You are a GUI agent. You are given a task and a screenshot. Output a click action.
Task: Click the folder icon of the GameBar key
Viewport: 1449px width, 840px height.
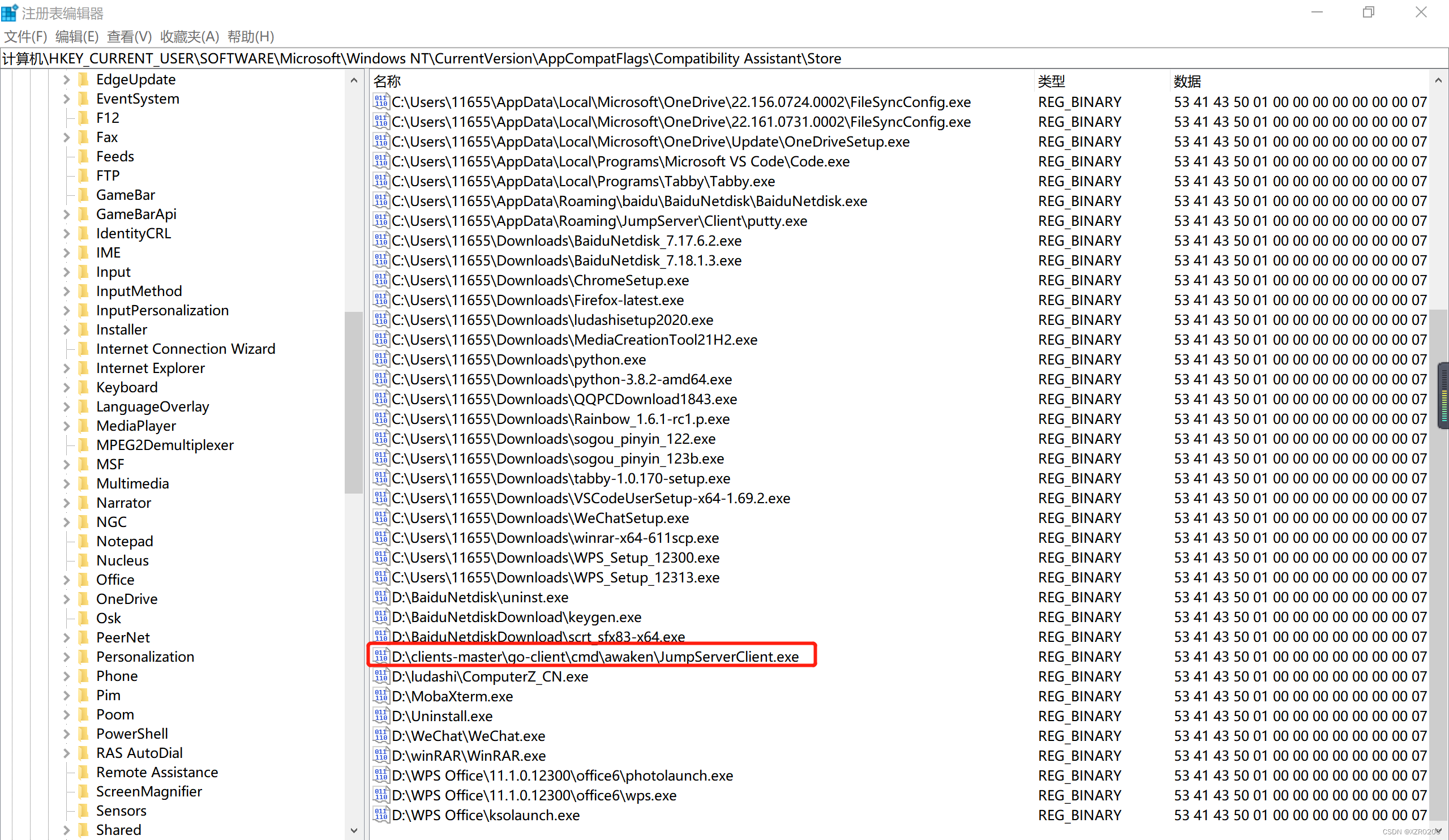coord(84,195)
